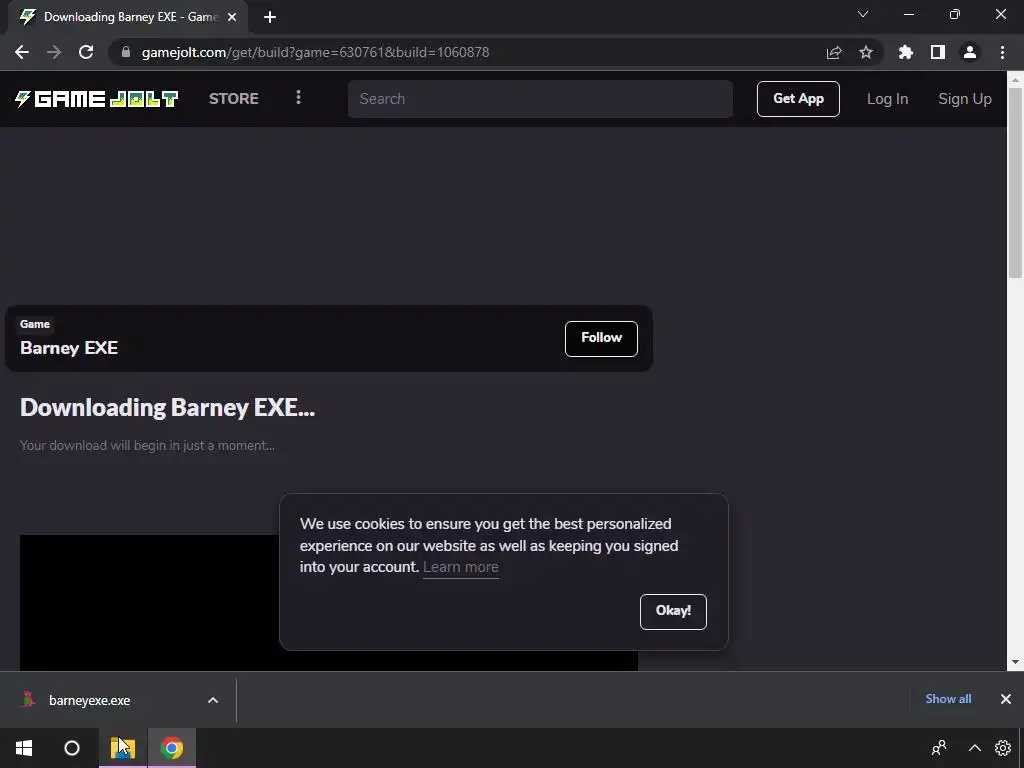Open the cookie Learn more link
The height and width of the screenshot is (768, 1024).
[x=460, y=567]
